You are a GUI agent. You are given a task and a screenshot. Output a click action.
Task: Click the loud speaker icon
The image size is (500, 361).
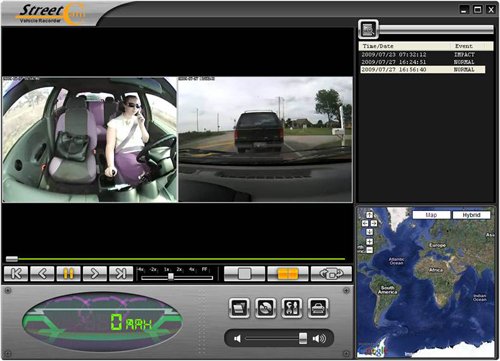(x=319, y=339)
